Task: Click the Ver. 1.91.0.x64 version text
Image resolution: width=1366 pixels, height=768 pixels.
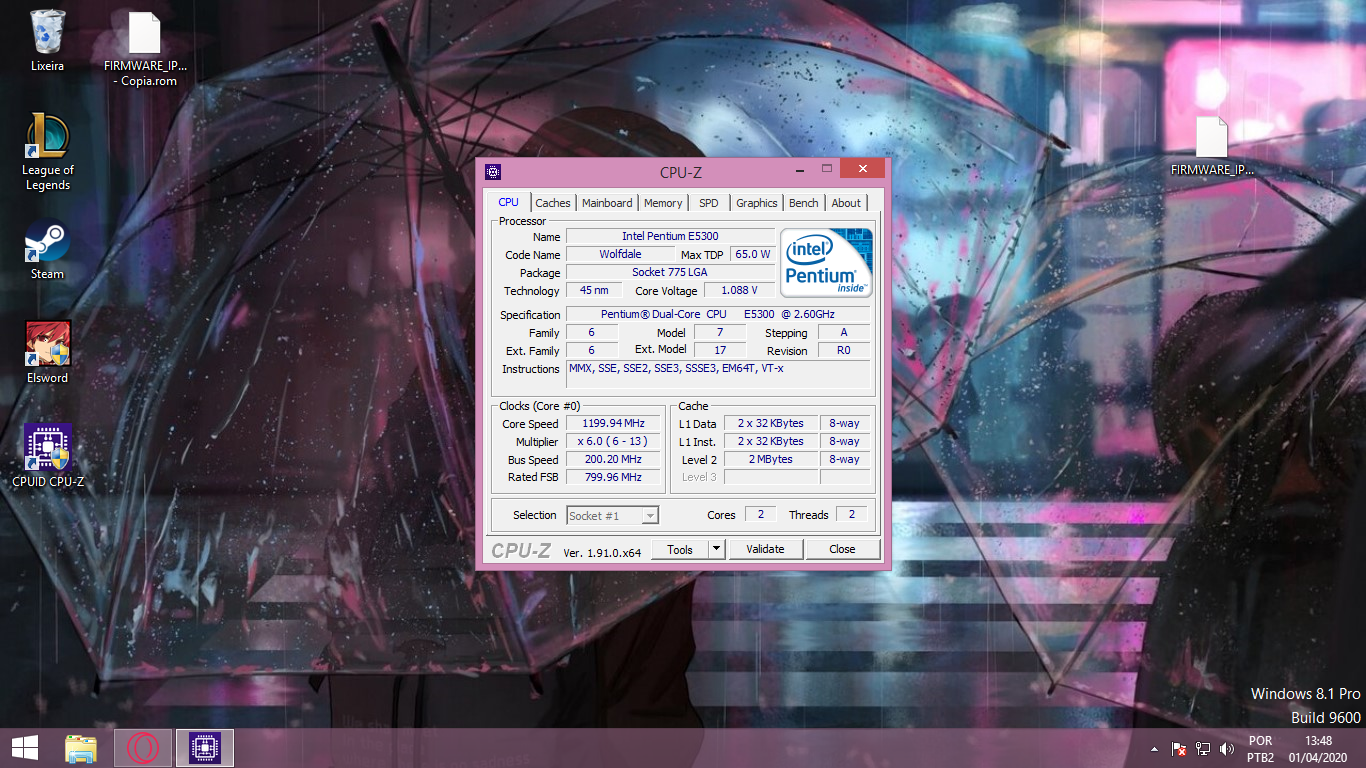Action: coord(602,552)
